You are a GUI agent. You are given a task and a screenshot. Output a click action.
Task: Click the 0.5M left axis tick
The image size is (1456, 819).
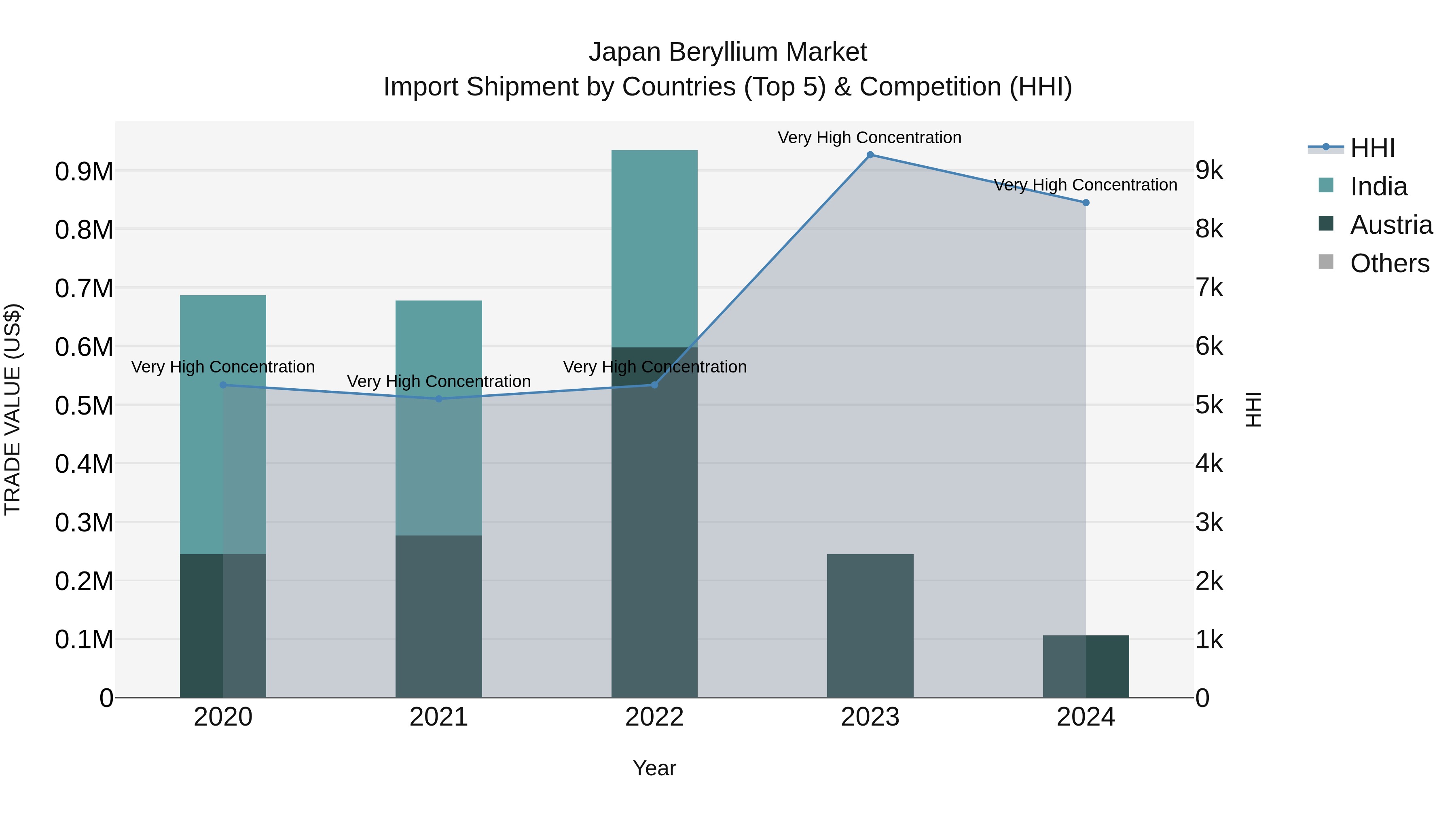point(84,405)
